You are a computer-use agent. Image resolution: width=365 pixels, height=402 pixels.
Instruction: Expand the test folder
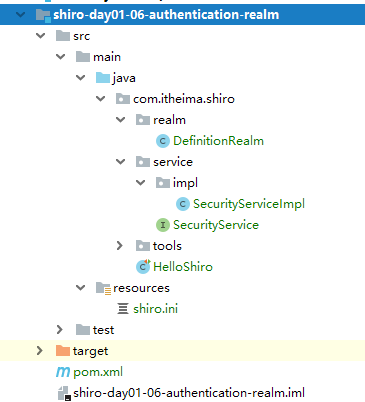[x=60, y=330]
